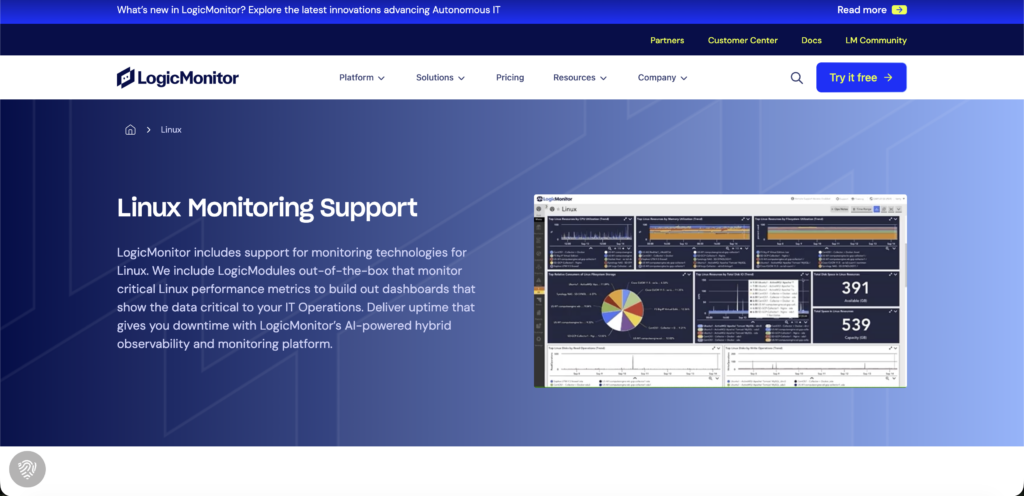Click the 391 available value in dashboard image
This screenshot has width=1024, height=496.
pyautogui.click(x=855, y=288)
